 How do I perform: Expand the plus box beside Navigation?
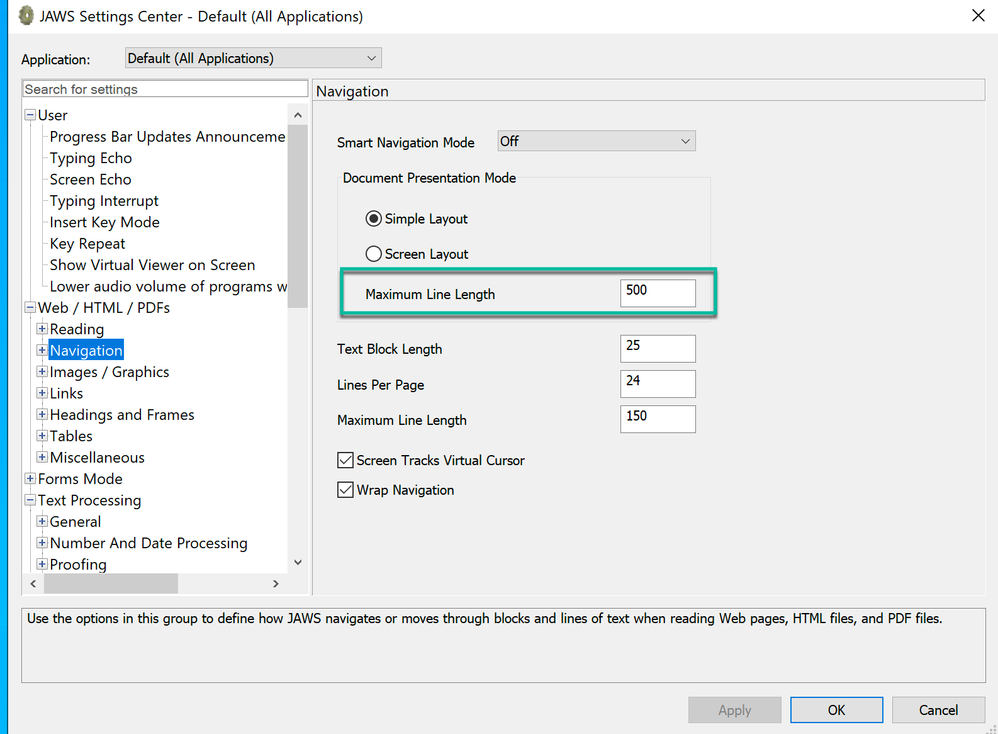[x=42, y=350]
